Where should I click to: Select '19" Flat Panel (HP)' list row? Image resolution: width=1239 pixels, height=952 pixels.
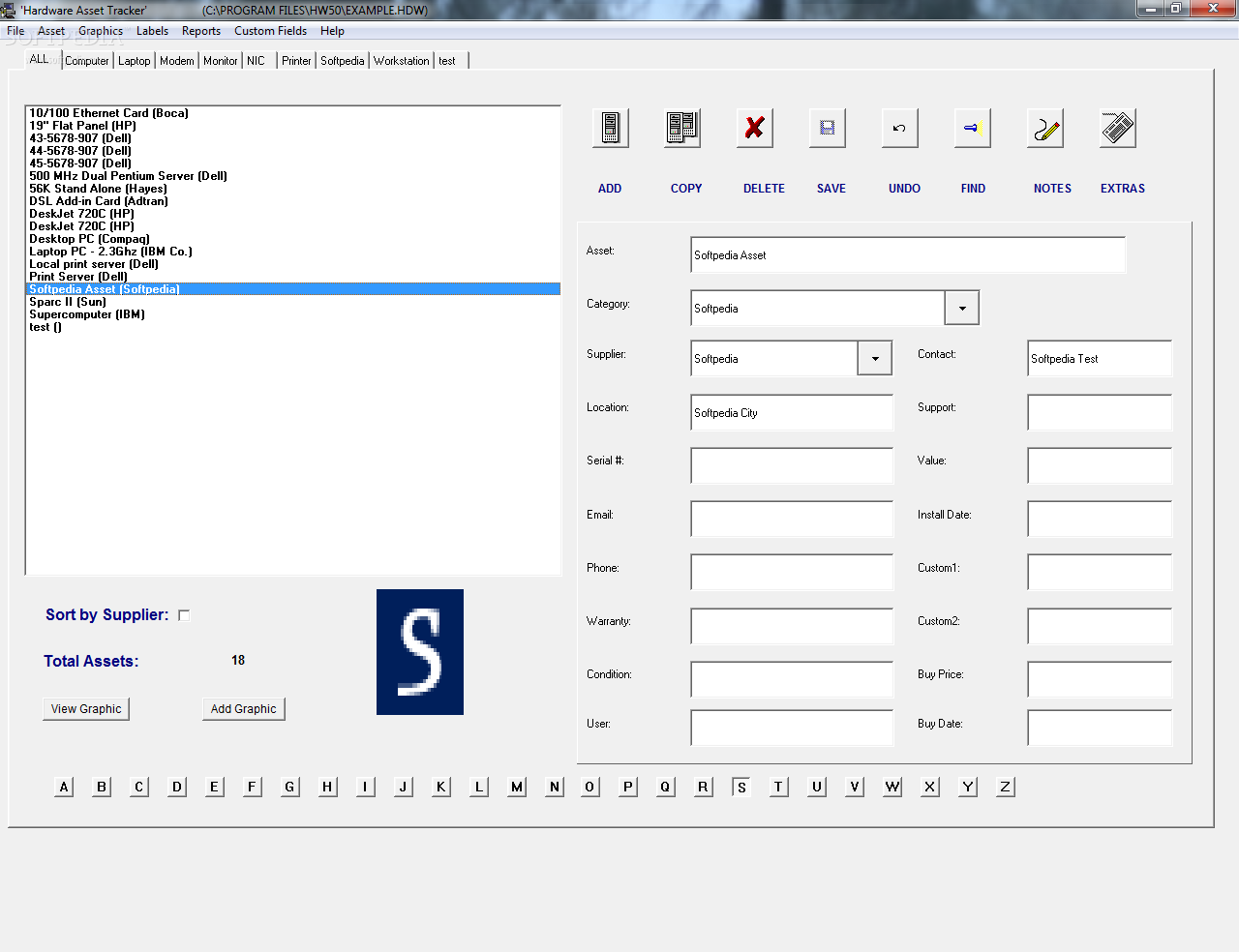tap(292, 126)
